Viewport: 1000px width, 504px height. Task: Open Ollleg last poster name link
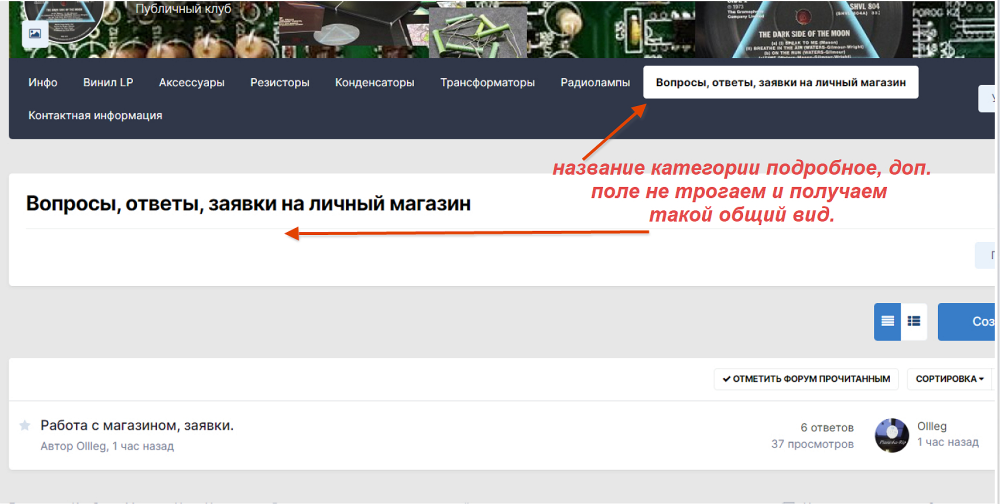coord(932,426)
